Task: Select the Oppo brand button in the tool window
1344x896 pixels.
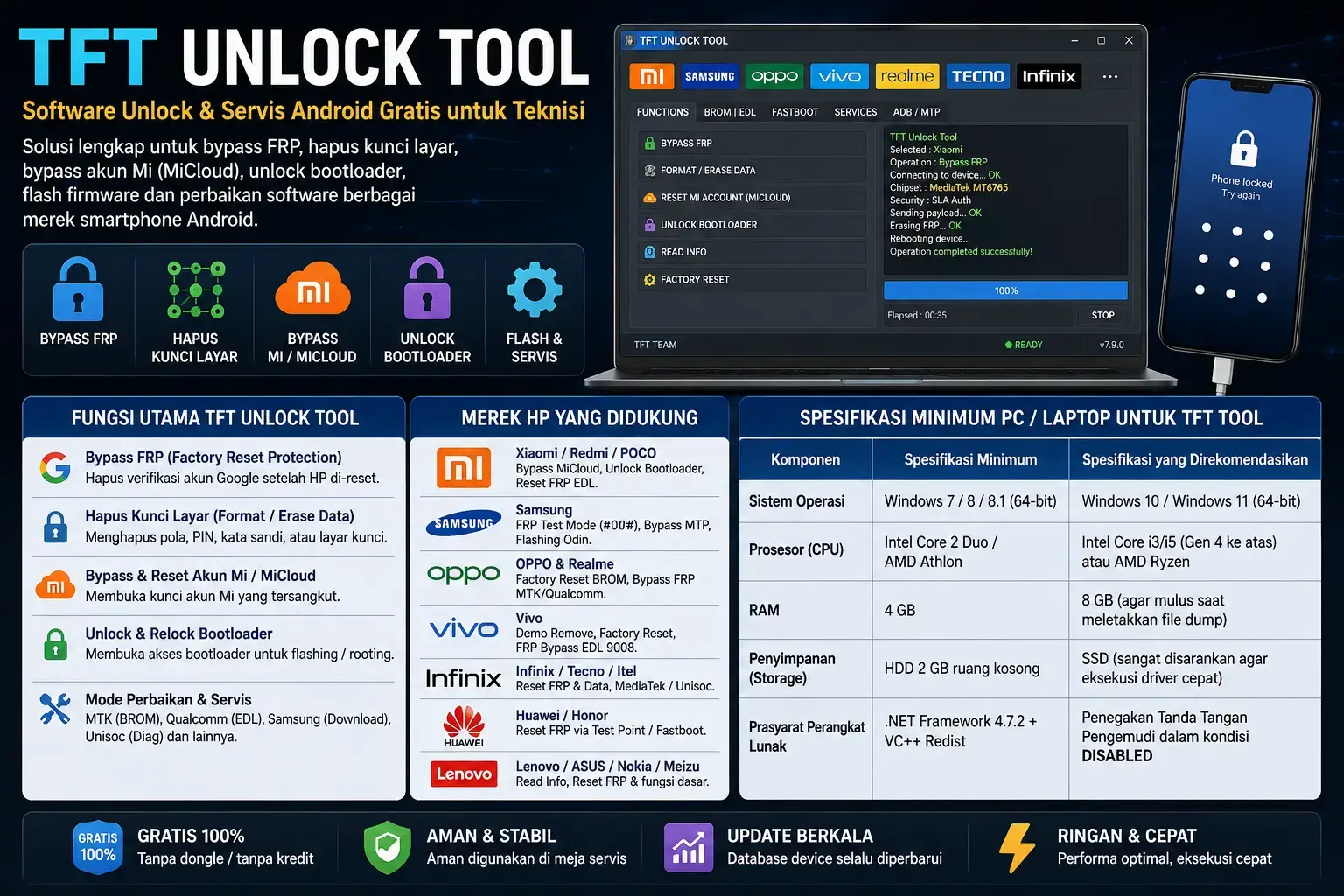Action: point(774,77)
